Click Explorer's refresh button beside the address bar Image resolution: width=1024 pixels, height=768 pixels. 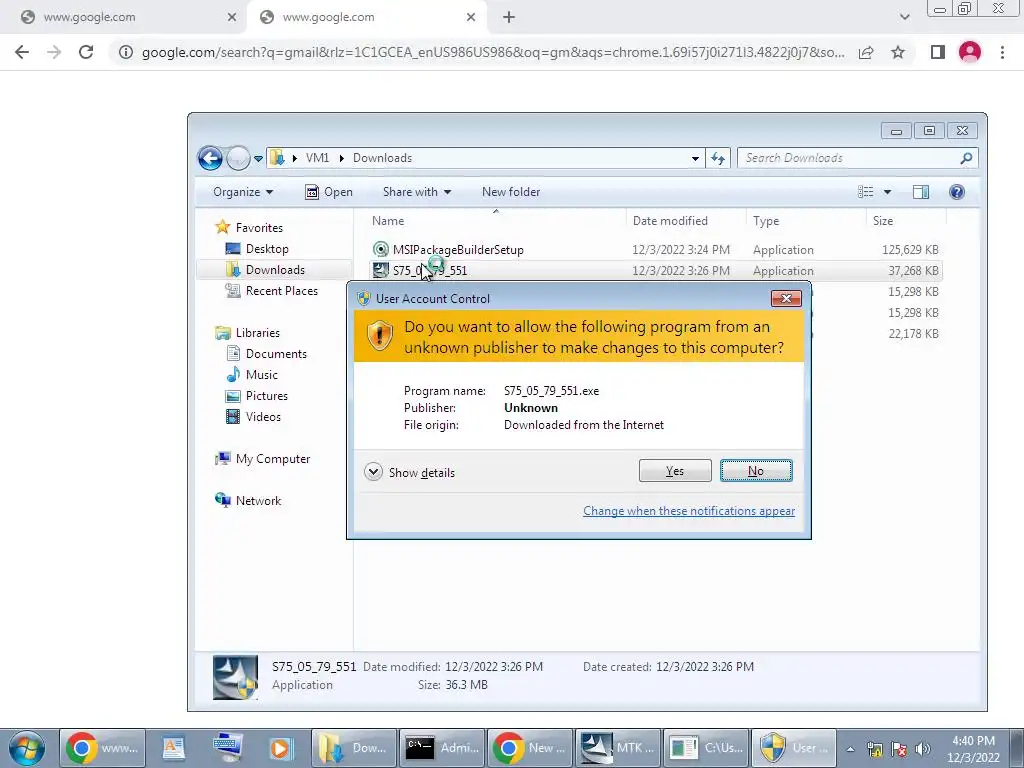pos(718,158)
